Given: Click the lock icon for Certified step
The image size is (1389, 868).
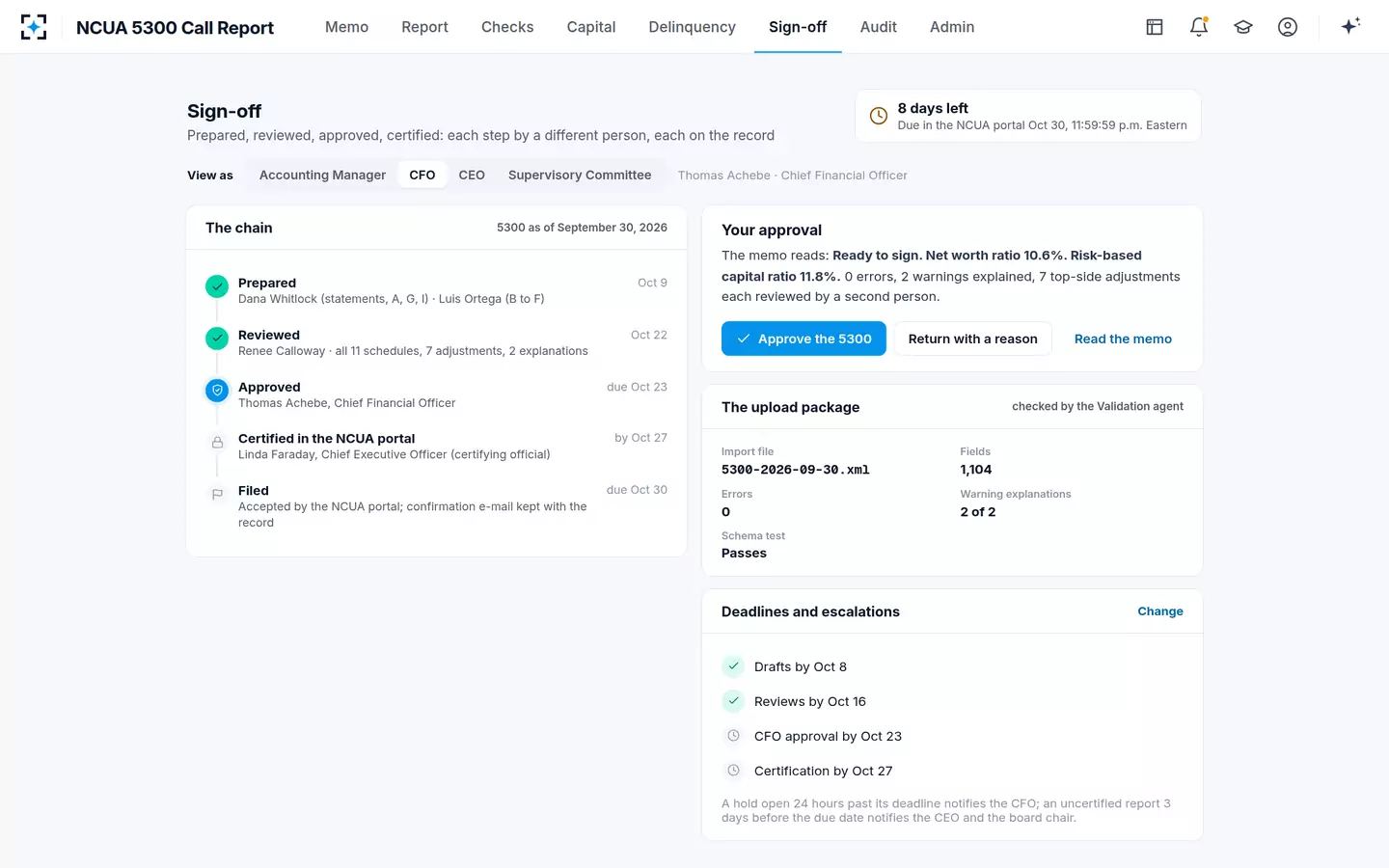Looking at the screenshot, I should (217, 442).
